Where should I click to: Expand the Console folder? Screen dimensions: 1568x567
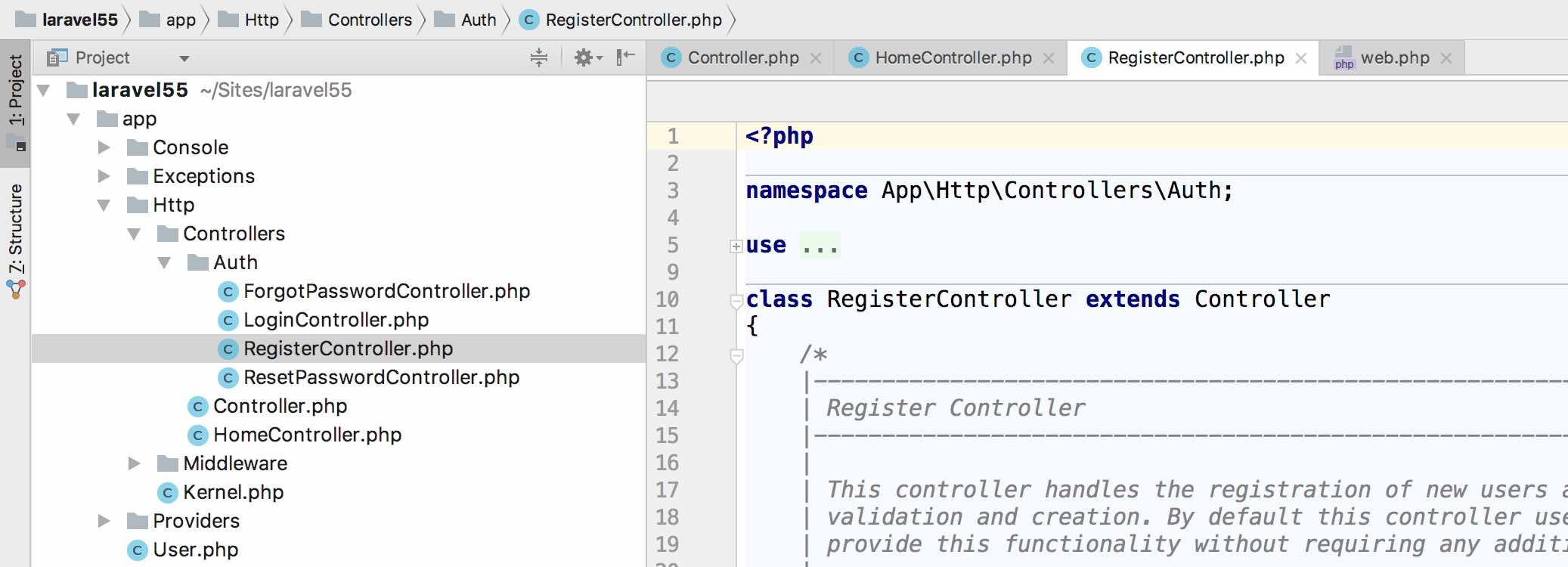pyautogui.click(x=104, y=147)
